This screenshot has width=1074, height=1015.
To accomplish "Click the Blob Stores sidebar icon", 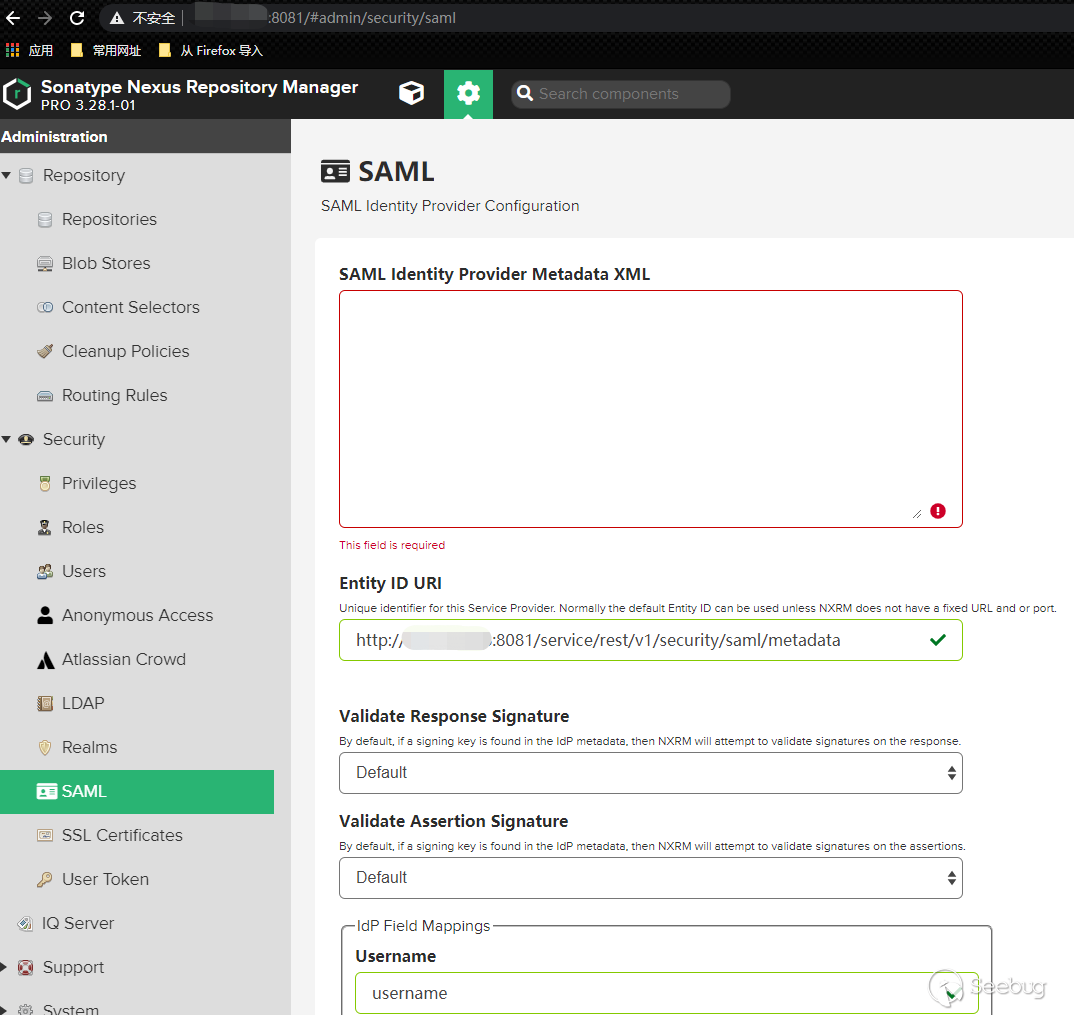I will click(45, 264).
